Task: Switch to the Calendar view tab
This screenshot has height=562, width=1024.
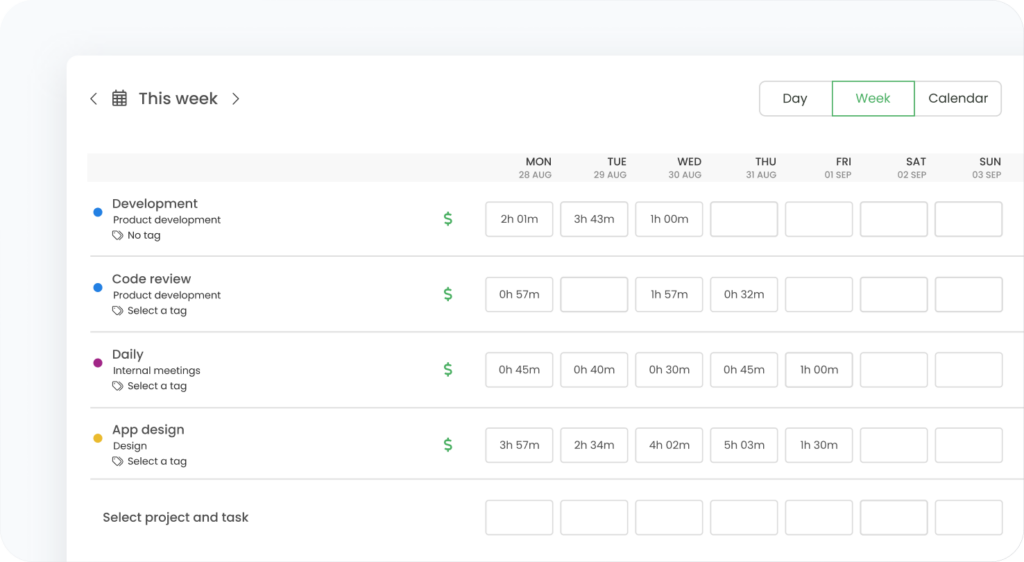Action: (x=957, y=98)
